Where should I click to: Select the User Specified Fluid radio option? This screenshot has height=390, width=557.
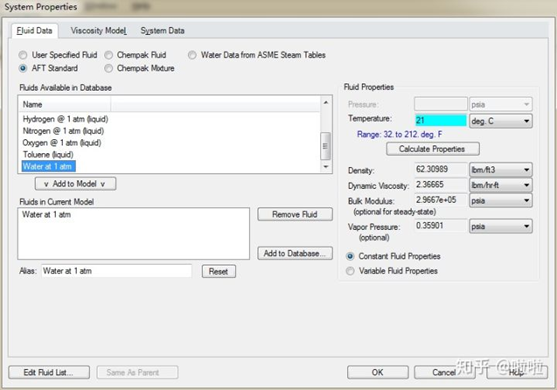pos(23,55)
